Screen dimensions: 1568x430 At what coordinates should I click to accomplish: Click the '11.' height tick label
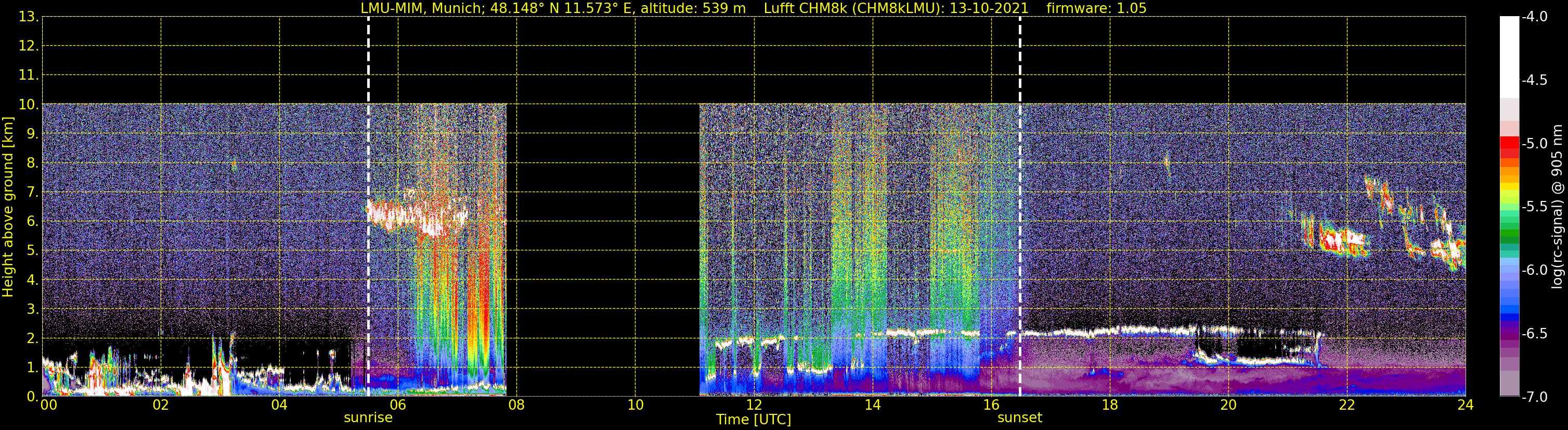[29, 75]
